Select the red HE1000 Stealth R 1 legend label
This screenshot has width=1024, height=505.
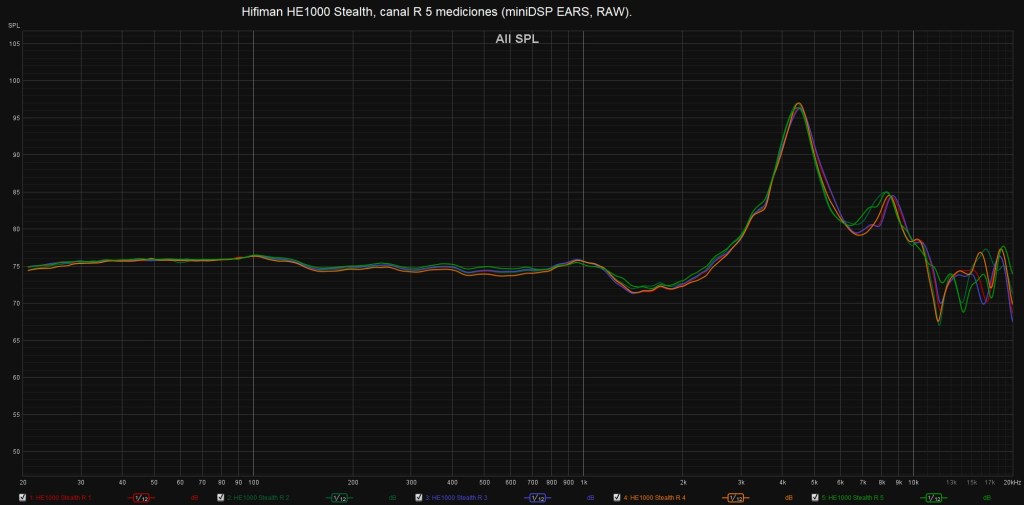tap(61, 497)
